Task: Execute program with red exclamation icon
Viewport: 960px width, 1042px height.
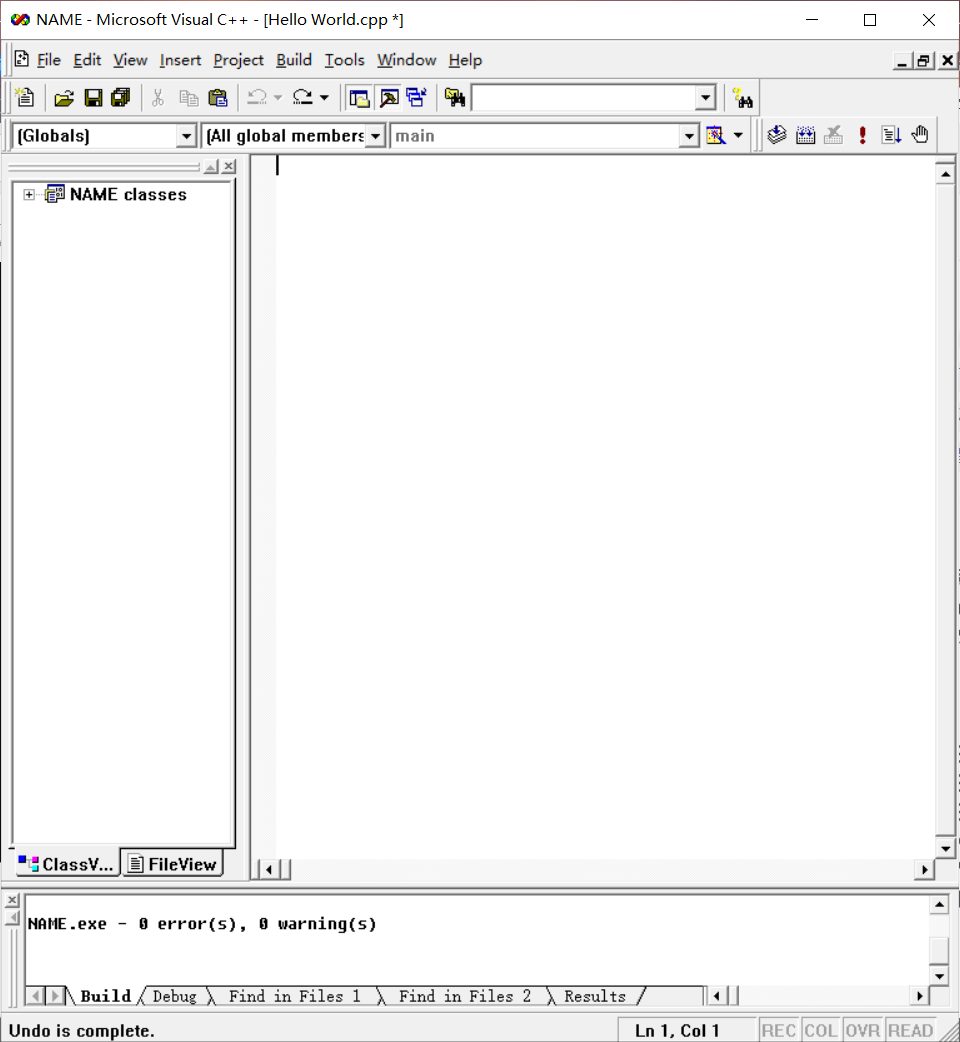Action: [862, 135]
